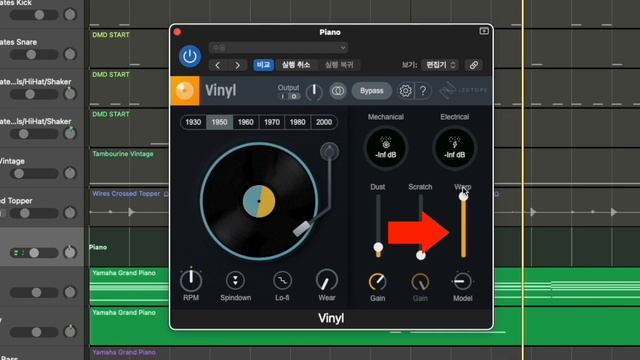This screenshot has height=360, width=640.
Task: Open Vinyl settings gear icon
Action: (x=405, y=91)
